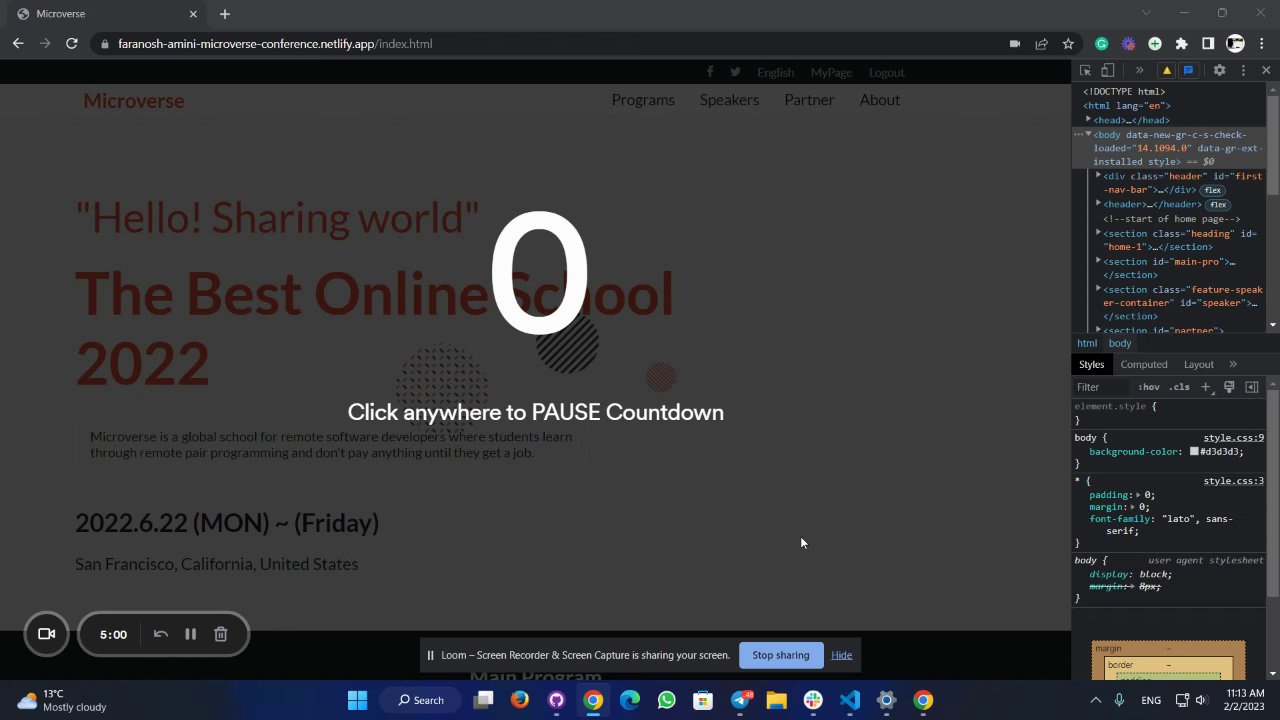Open a new browser tab
1280x720 pixels.
[225, 14]
